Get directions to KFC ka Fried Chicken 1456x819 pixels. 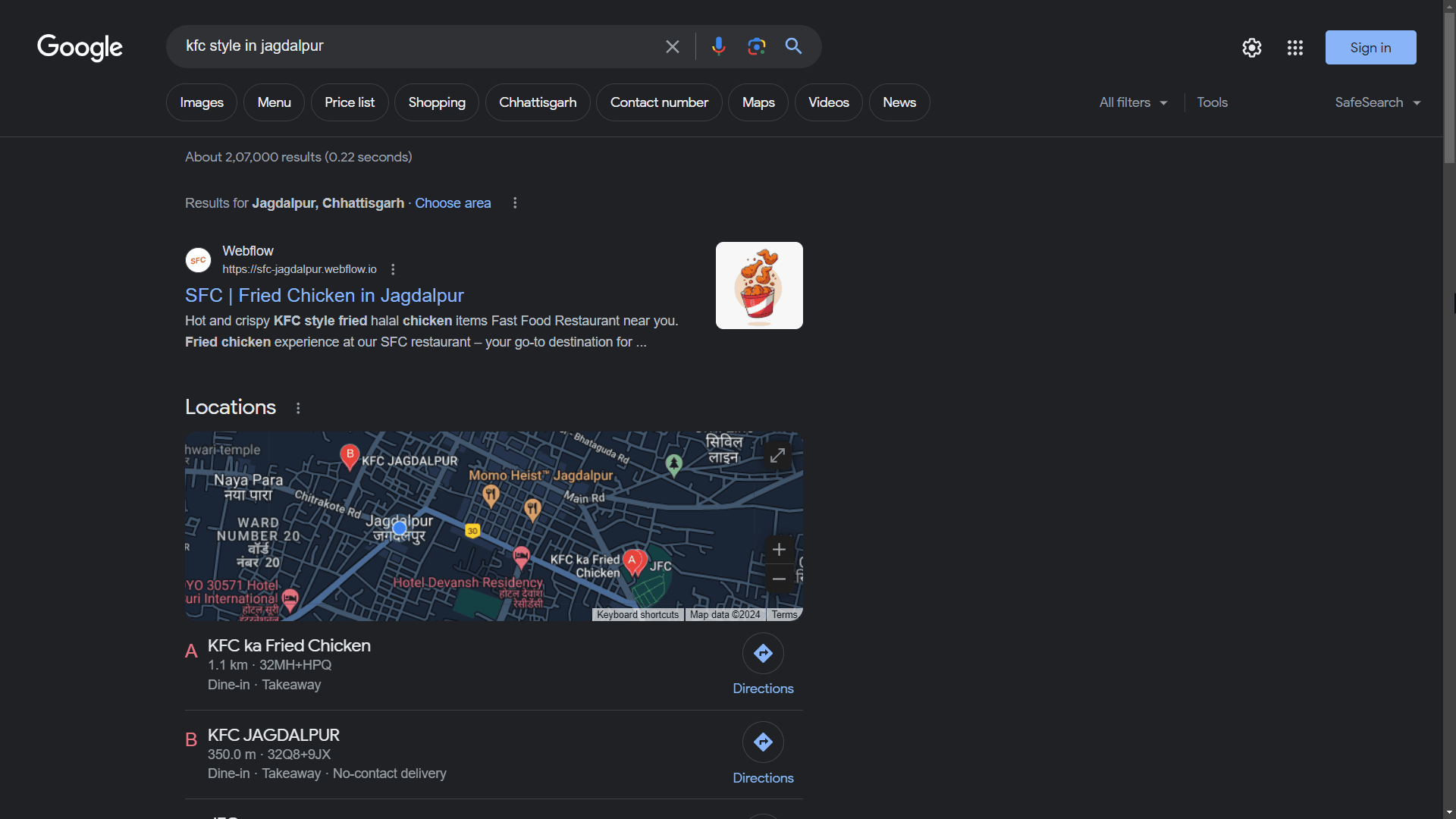tap(763, 654)
